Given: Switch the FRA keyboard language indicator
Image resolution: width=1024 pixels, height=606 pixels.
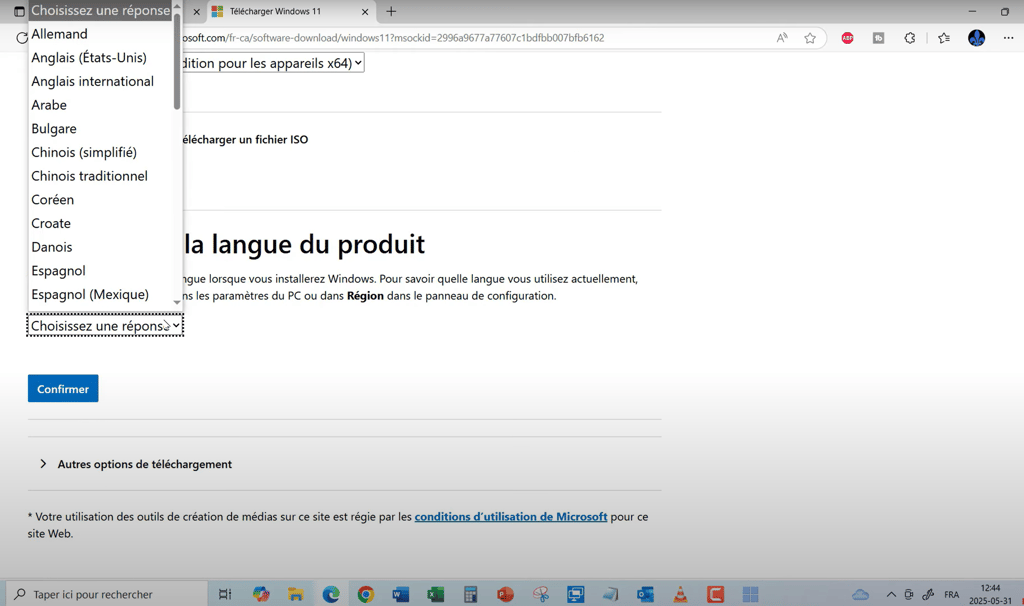Looking at the screenshot, I should coord(952,594).
